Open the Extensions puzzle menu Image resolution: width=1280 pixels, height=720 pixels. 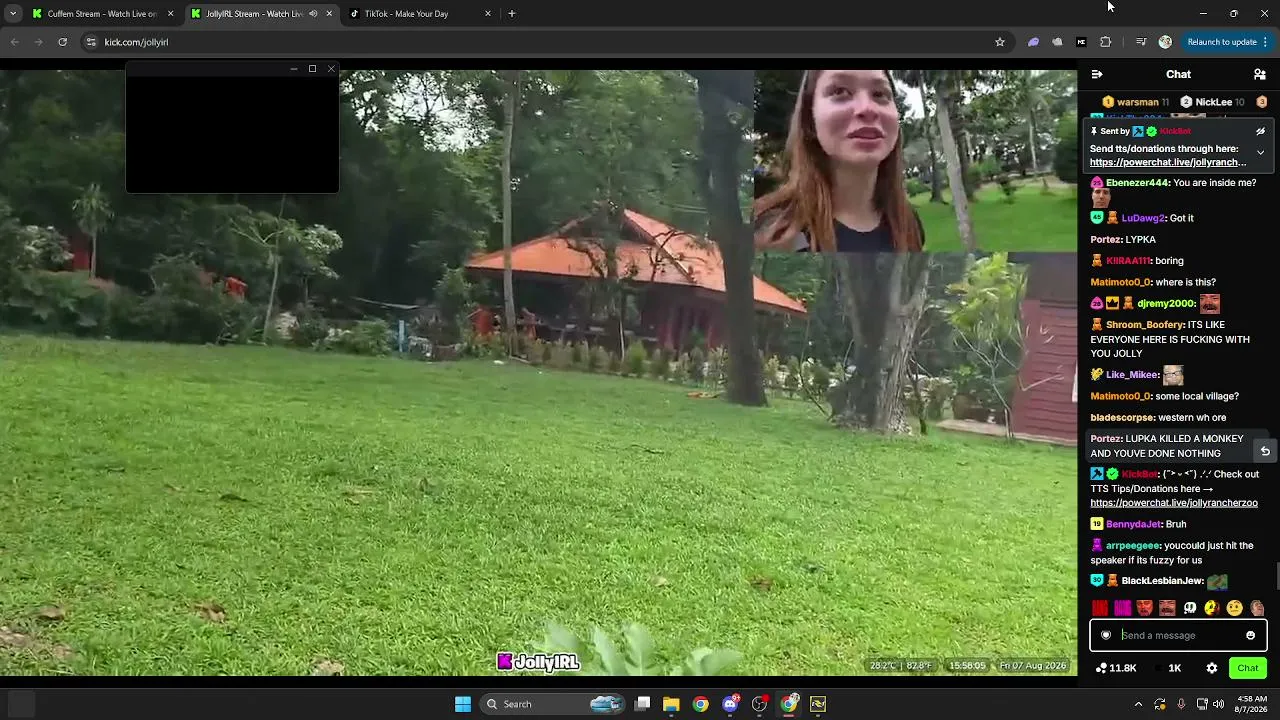click(x=1105, y=42)
